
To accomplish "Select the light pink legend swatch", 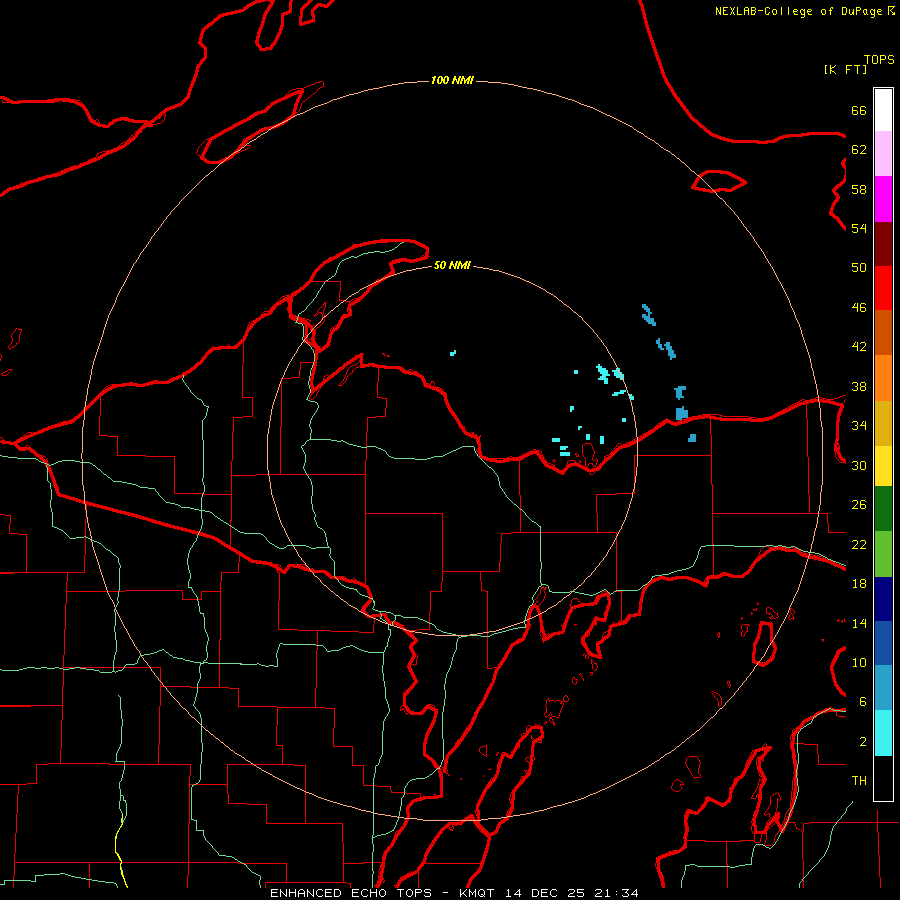I will tap(883, 154).
